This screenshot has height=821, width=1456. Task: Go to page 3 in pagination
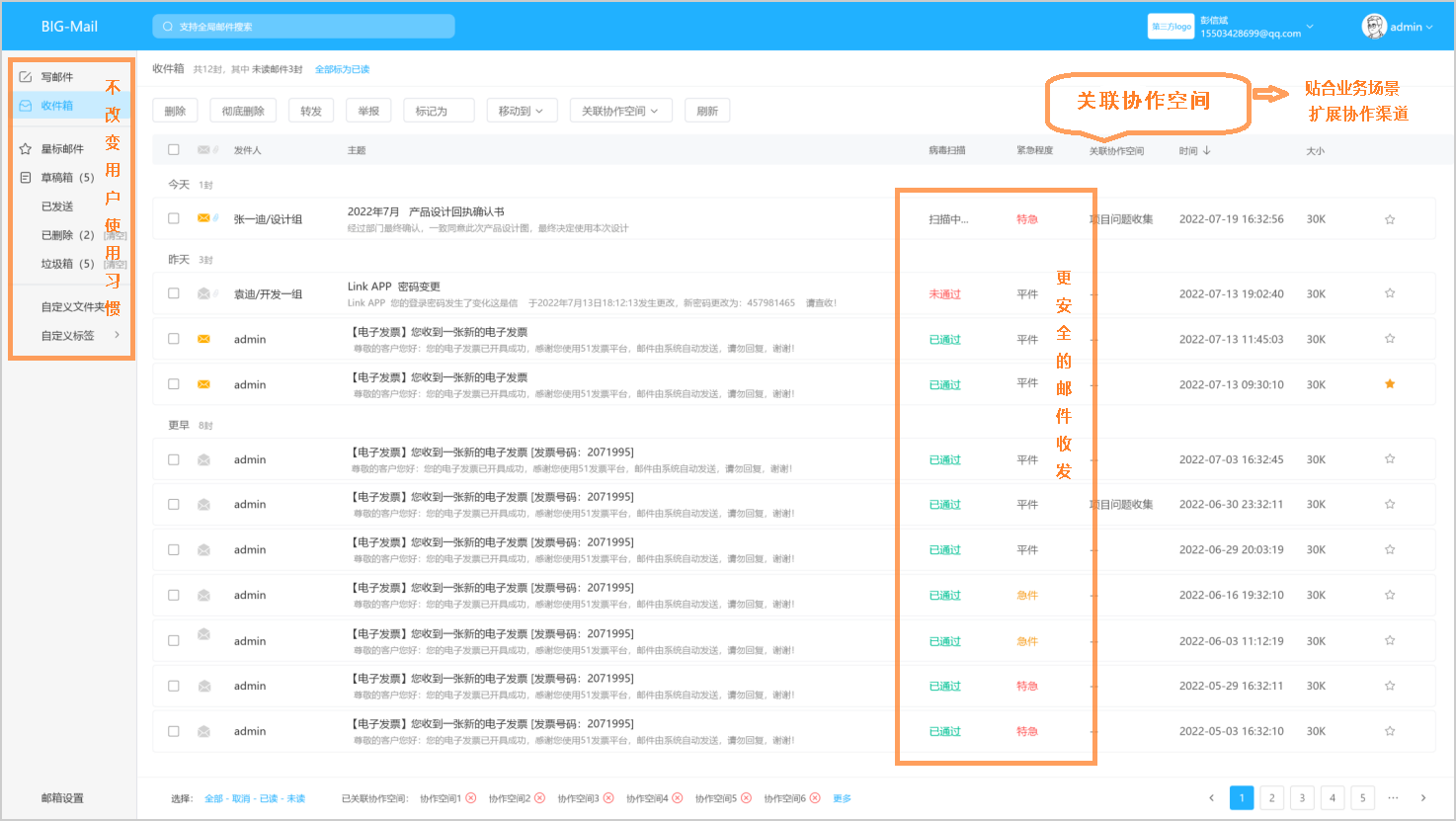click(x=1302, y=798)
